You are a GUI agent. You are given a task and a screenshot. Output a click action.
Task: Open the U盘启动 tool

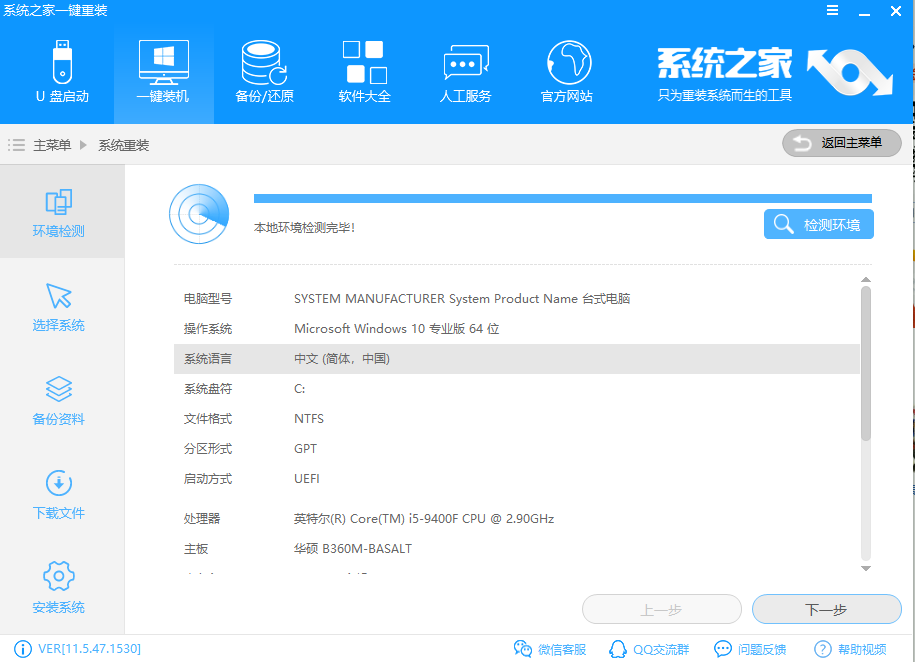[x=62, y=70]
